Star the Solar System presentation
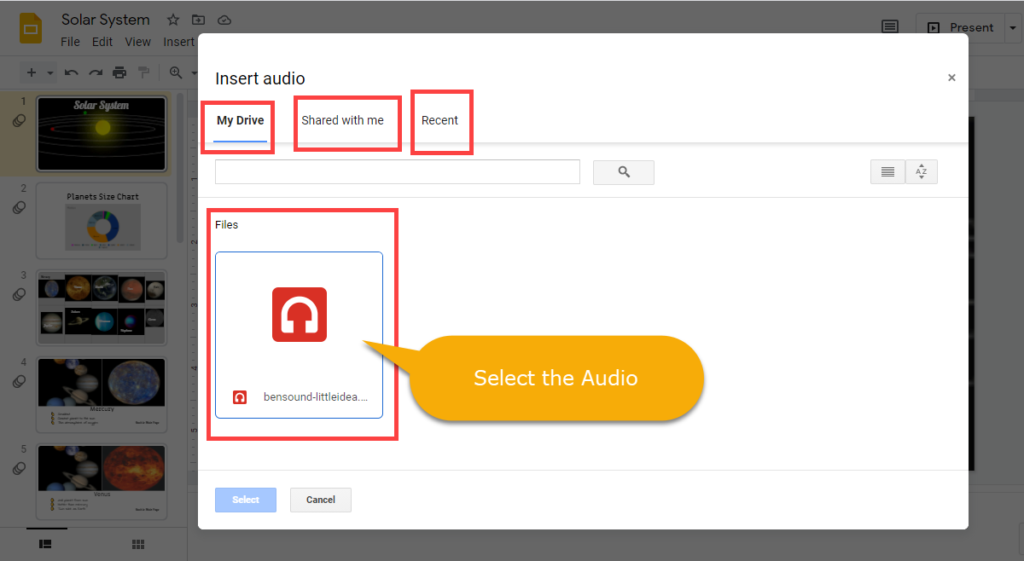 (173, 20)
